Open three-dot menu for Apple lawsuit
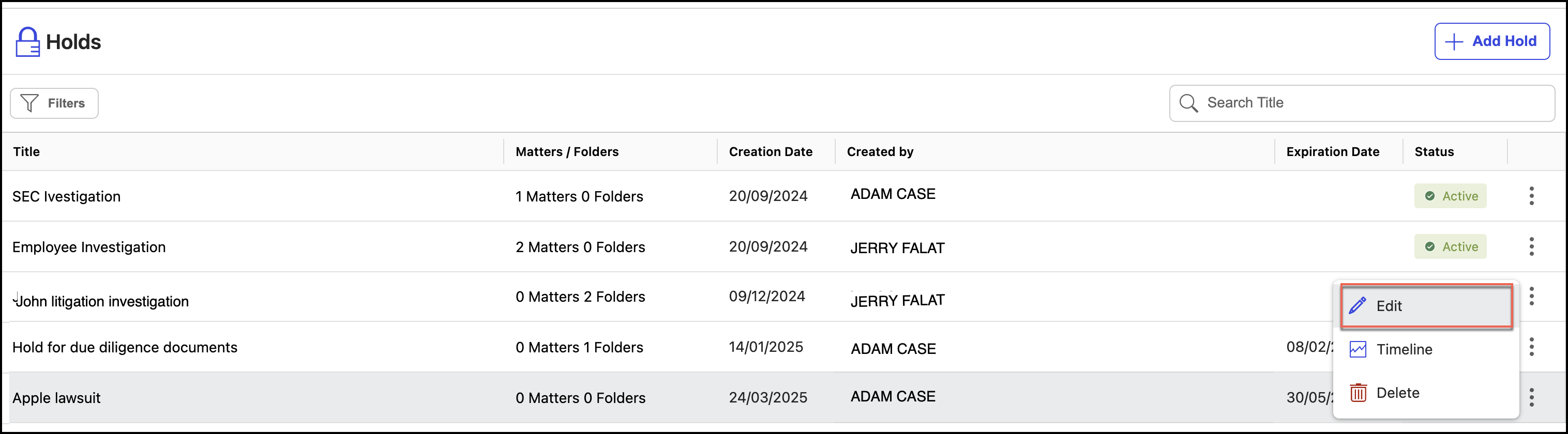 [x=1531, y=397]
